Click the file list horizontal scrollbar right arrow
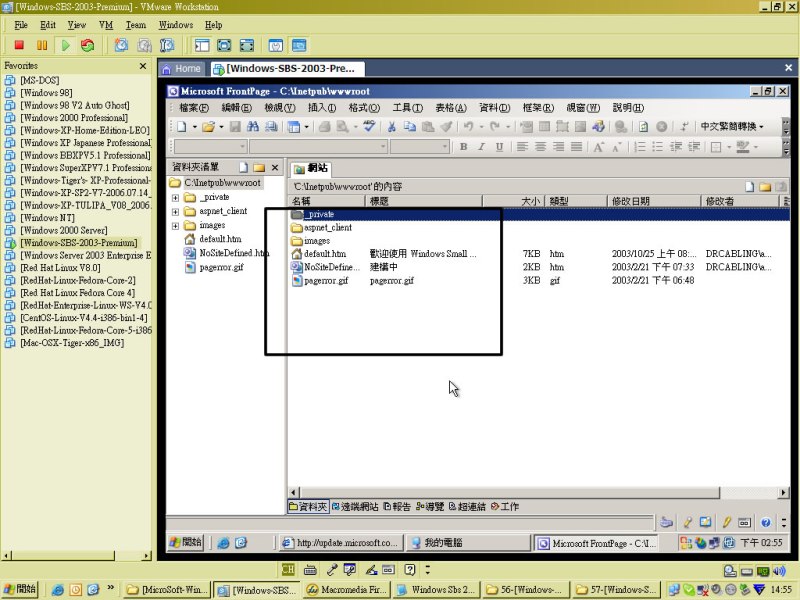Viewport: 800px width, 600px height. point(784,492)
